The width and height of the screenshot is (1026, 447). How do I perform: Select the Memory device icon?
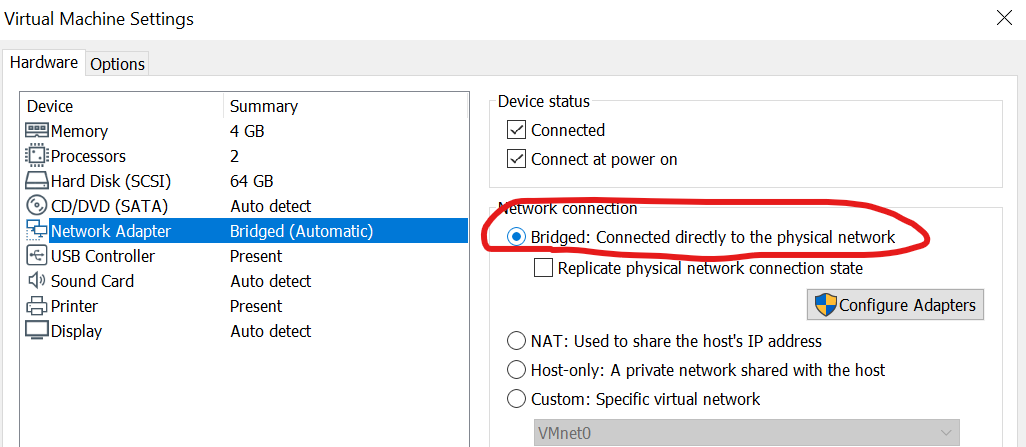(x=37, y=130)
